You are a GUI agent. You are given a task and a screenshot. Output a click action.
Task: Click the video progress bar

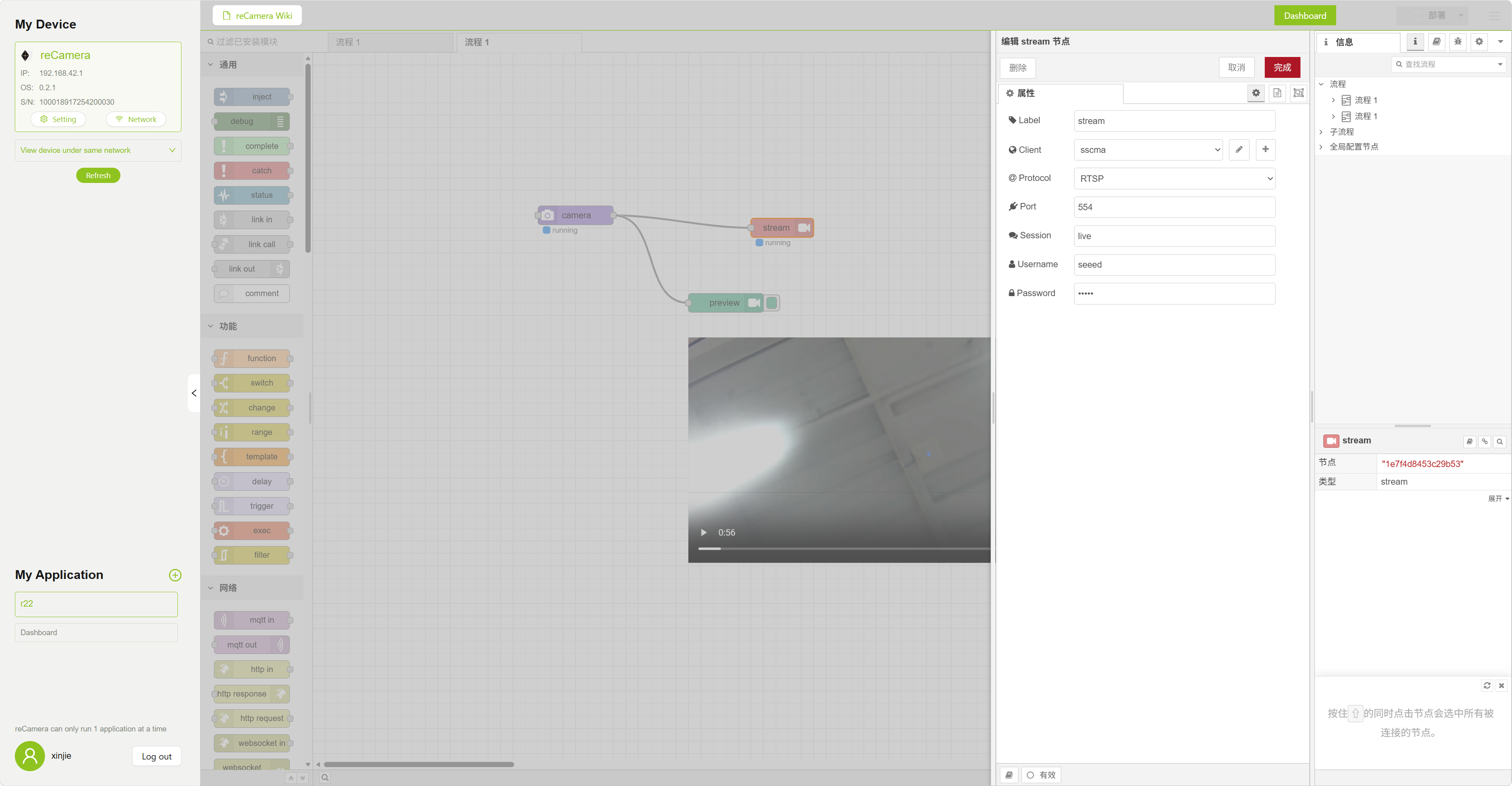coord(839,548)
